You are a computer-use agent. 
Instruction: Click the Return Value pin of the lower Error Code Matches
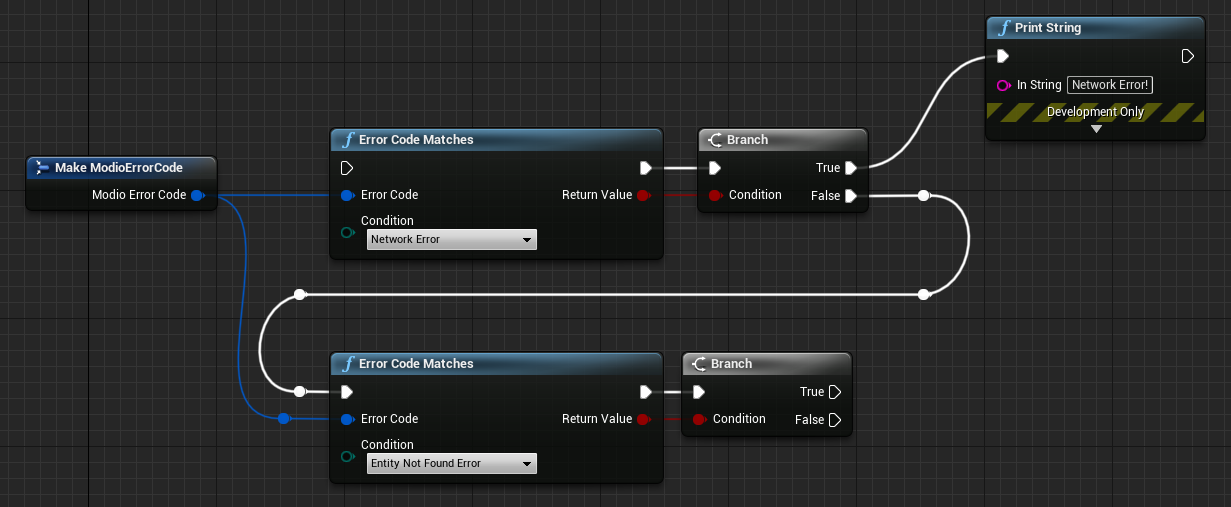click(644, 419)
